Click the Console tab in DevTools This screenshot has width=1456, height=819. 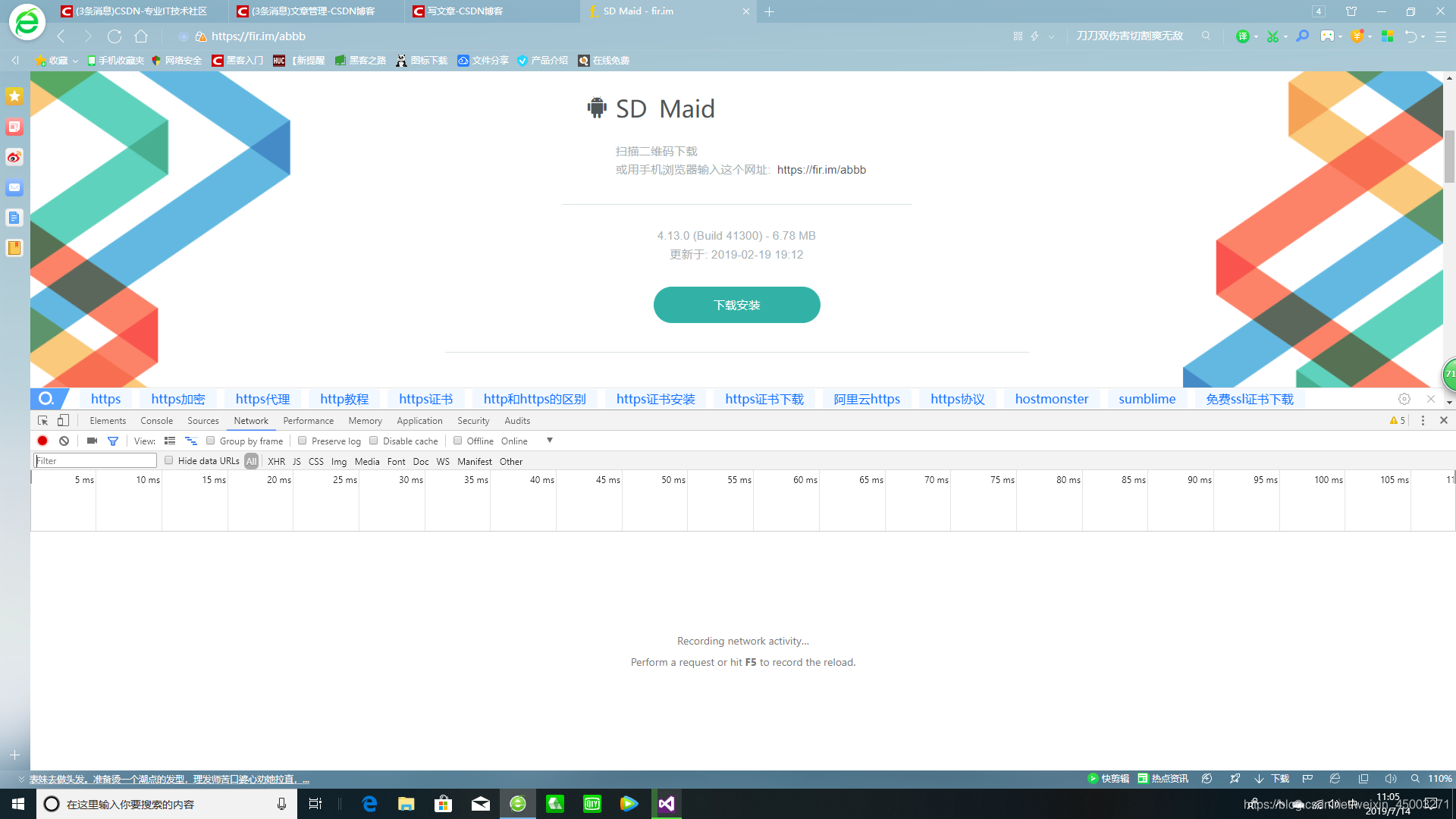(x=156, y=420)
